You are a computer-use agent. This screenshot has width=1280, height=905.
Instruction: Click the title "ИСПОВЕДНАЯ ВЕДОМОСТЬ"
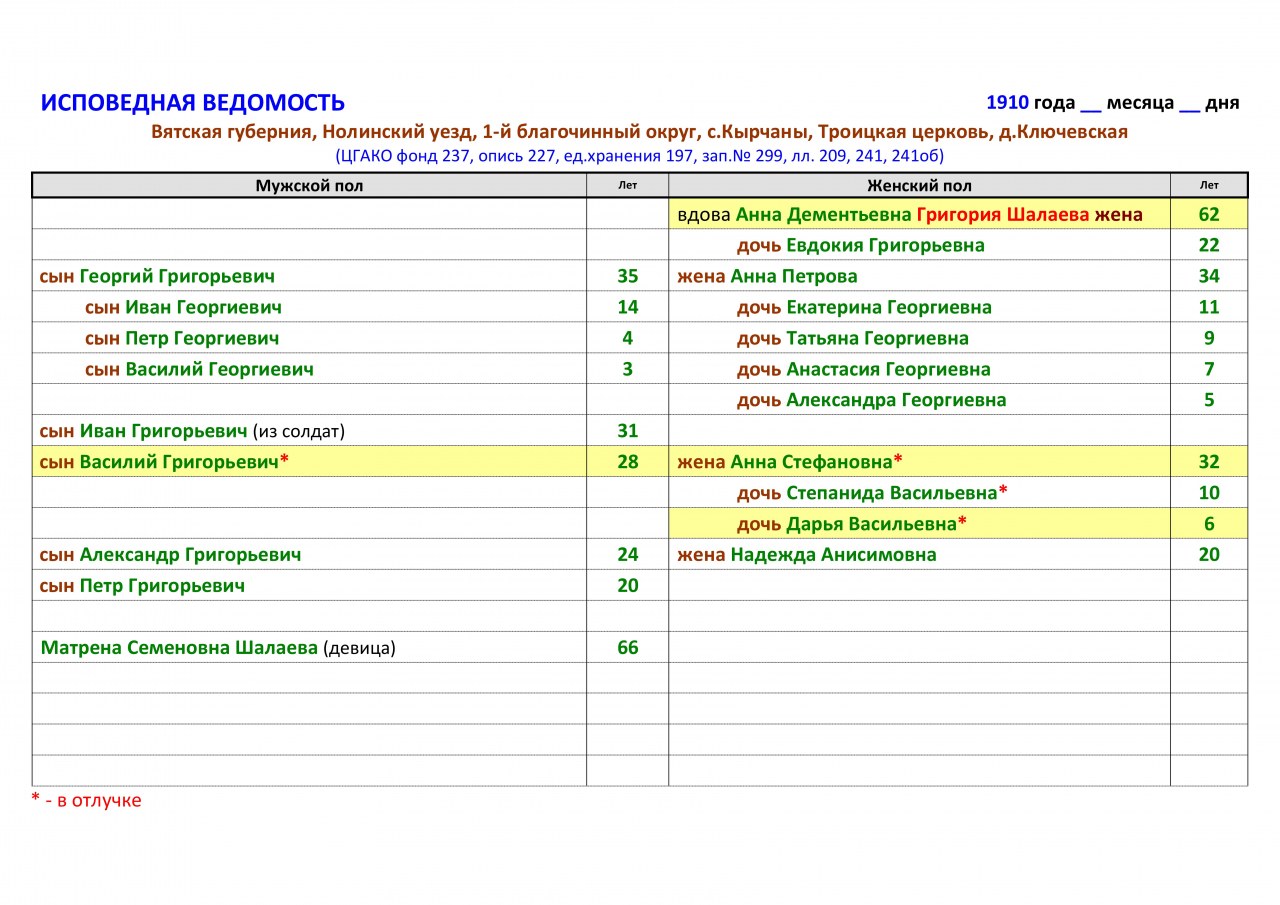[x=192, y=103]
